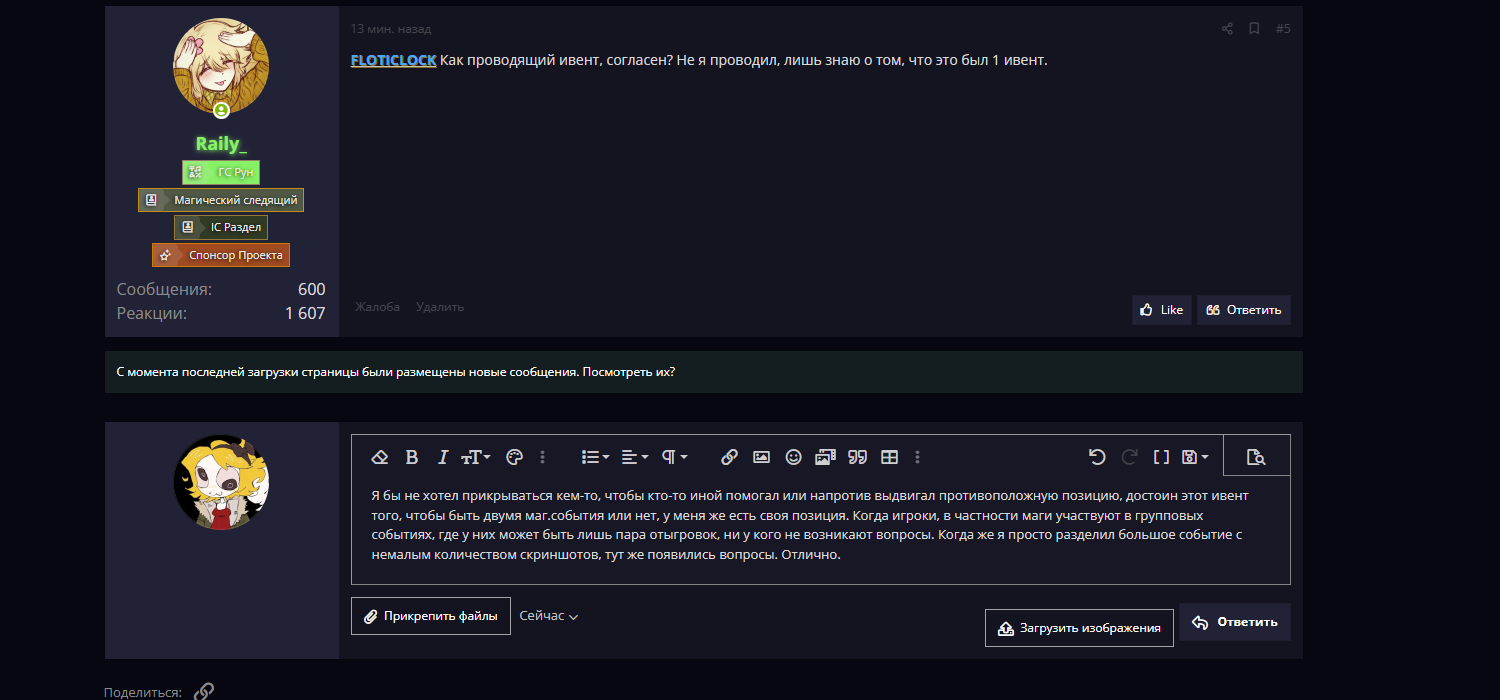
Task: Insert a quote block
Action: tap(857, 457)
